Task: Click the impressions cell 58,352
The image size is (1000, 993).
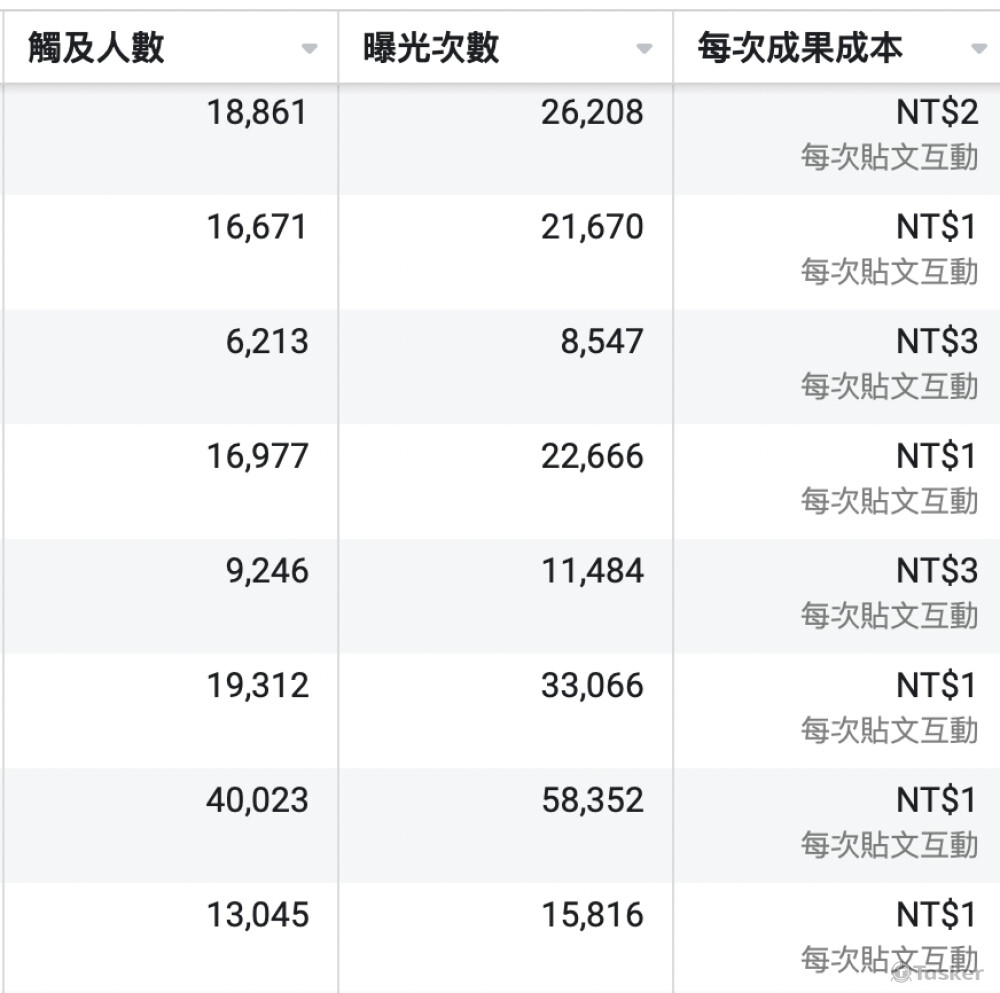Action: point(592,800)
